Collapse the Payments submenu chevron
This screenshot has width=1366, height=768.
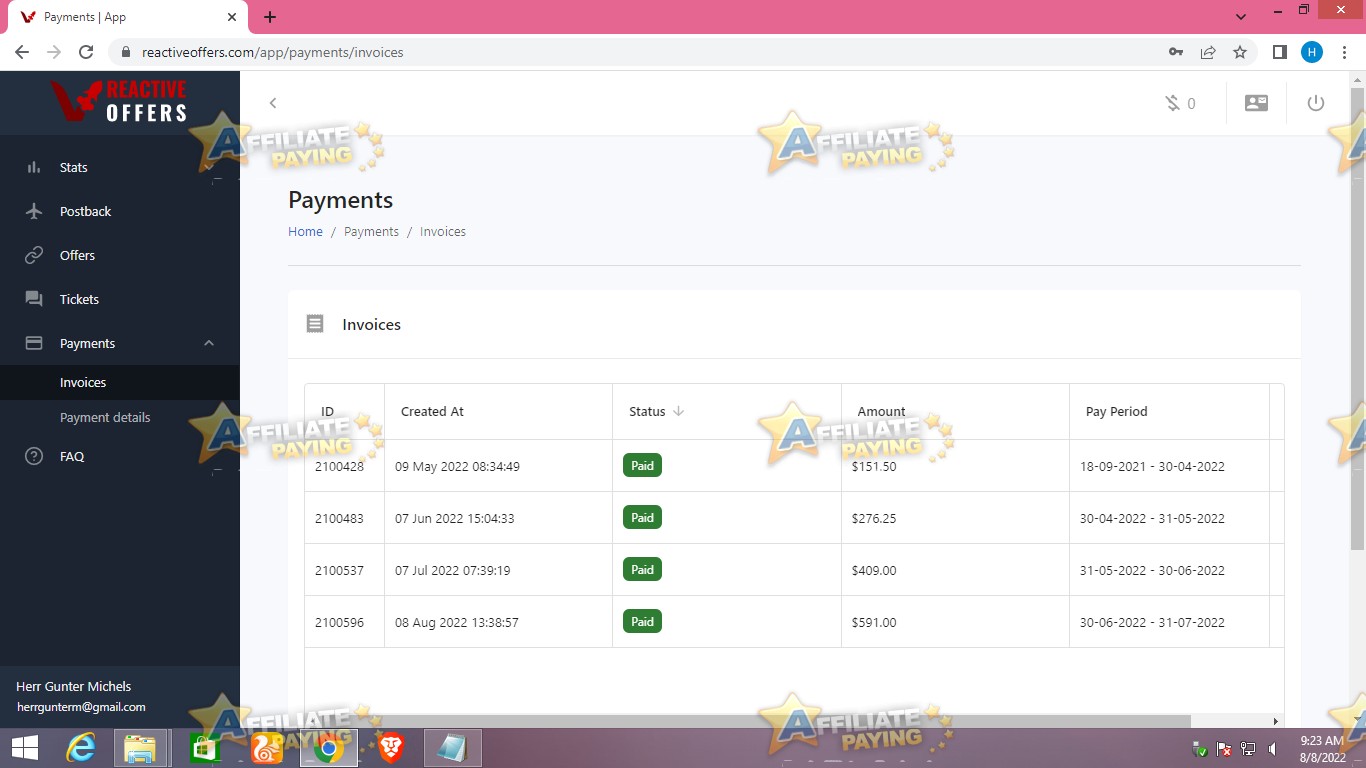click(x=209, y=343)
